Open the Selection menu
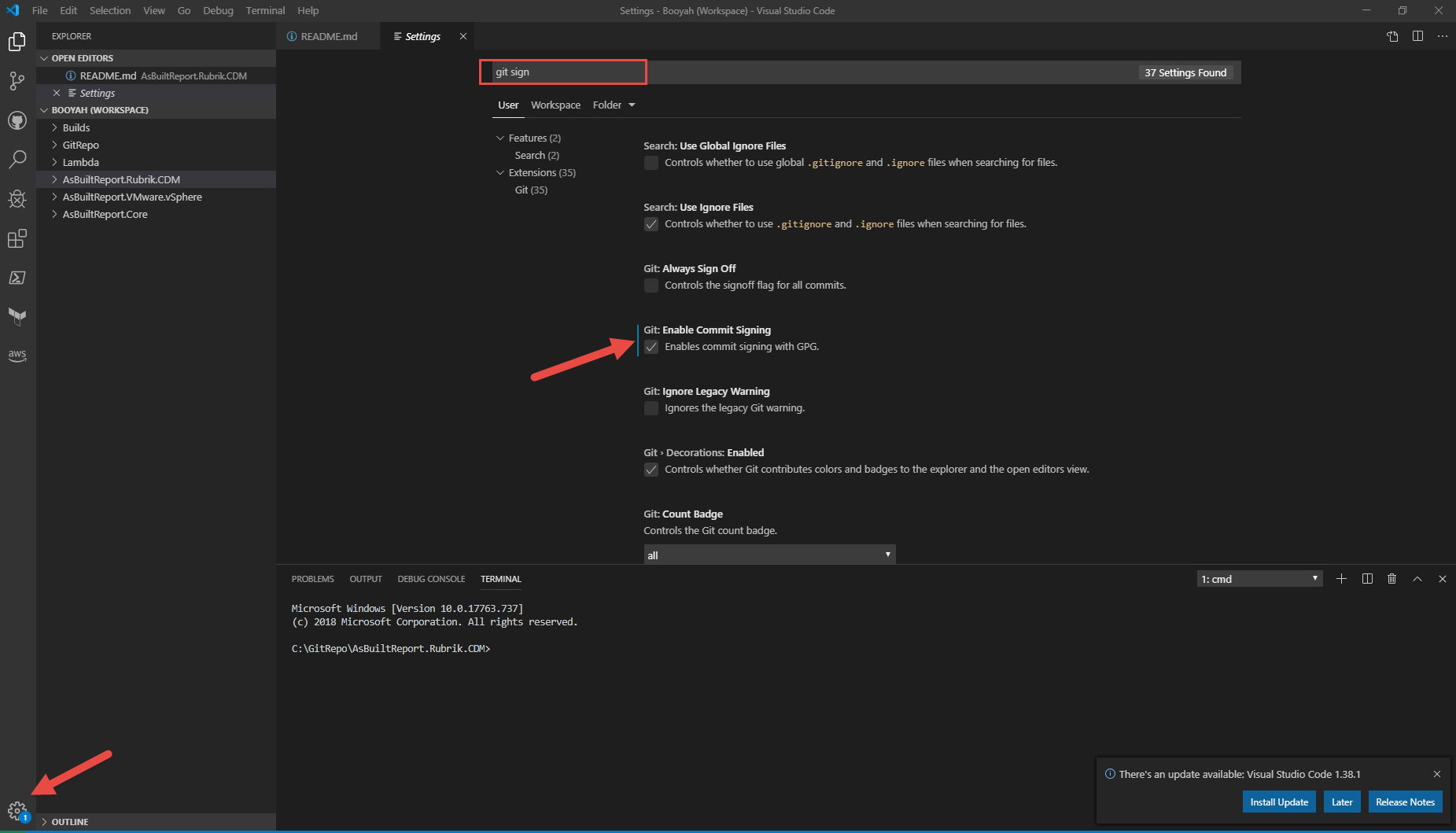The width and height of the screenshot is (1456, 833). coord(110,10)
